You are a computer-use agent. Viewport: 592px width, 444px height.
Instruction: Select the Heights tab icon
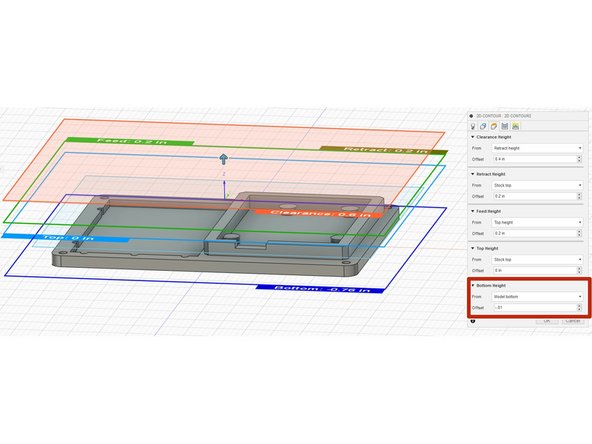[x=494, y=126]
